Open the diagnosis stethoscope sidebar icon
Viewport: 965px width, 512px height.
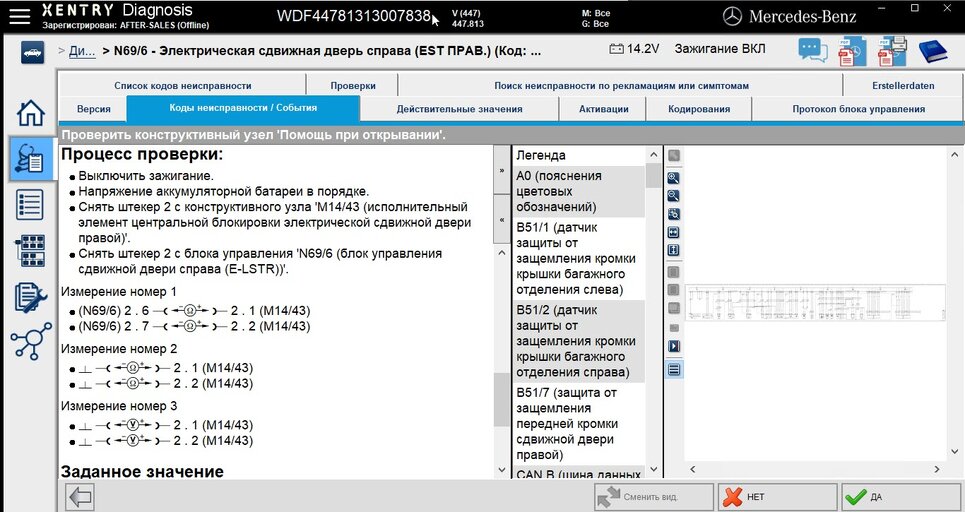[31, 159]
